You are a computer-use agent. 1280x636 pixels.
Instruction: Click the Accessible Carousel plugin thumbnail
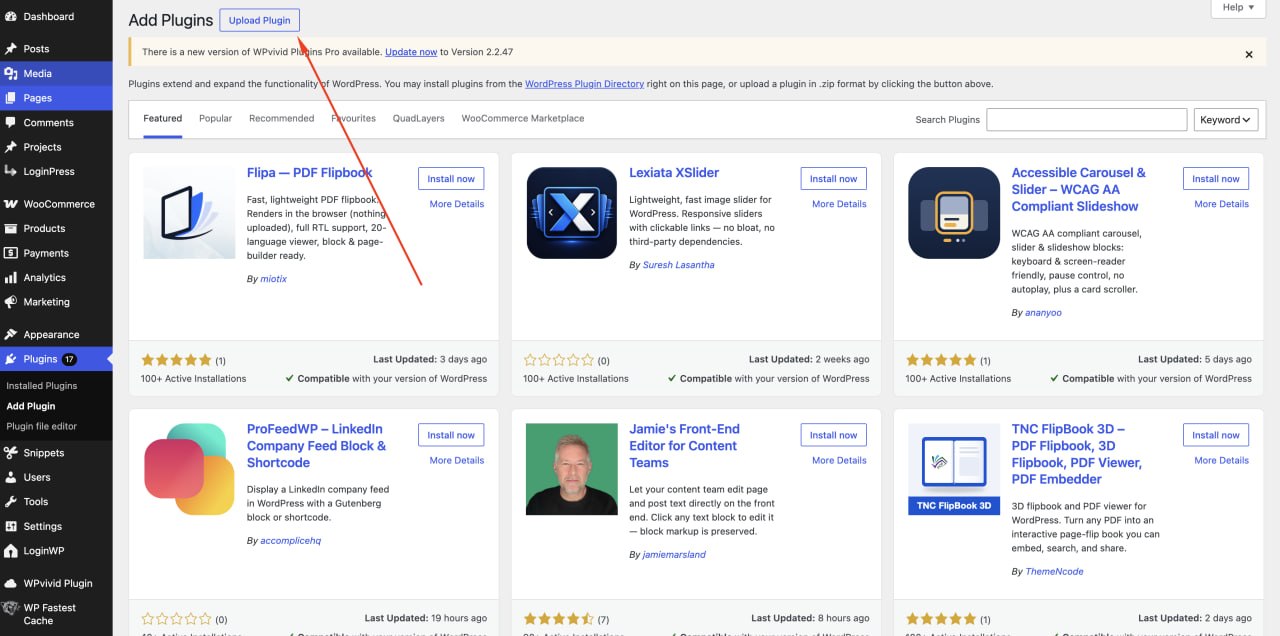pos(954,213)
